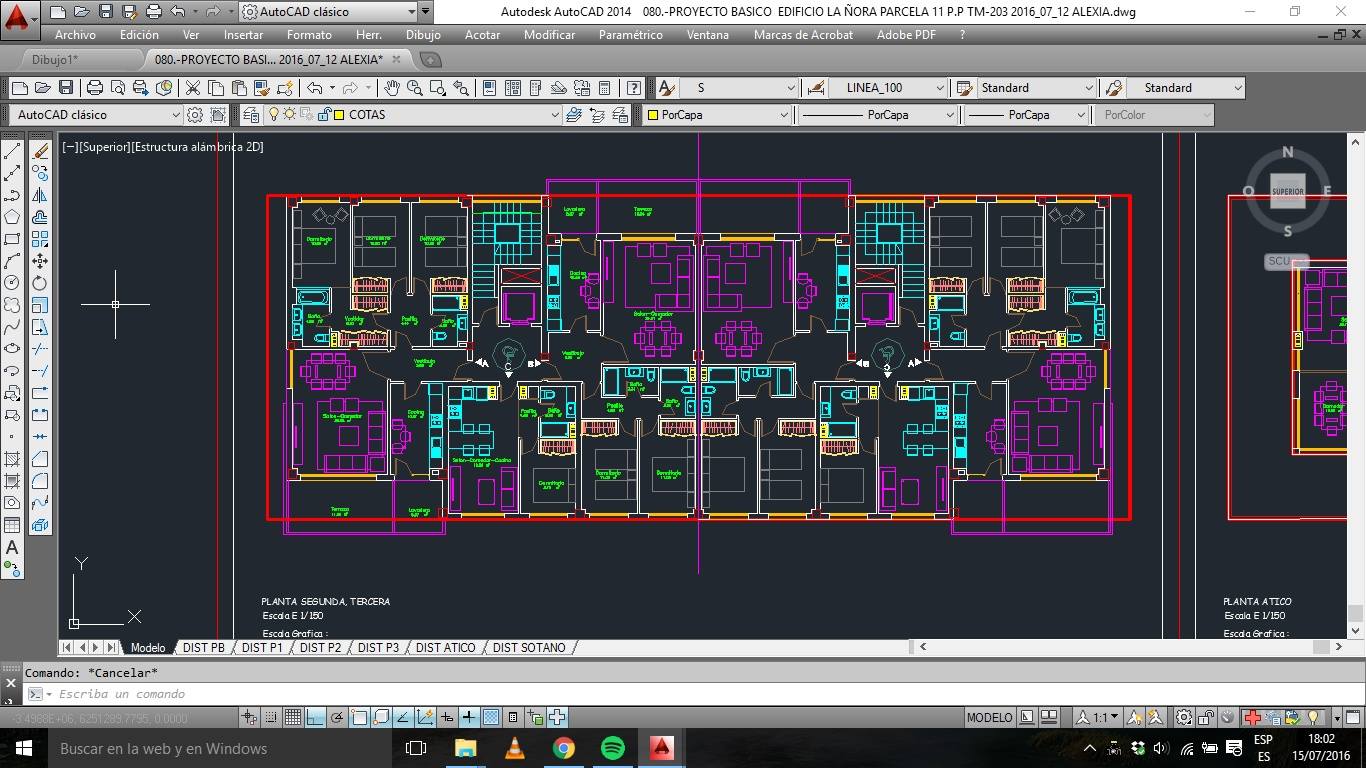
Task: Toggle ortho mode in status bar
Action: coord(315,717)
